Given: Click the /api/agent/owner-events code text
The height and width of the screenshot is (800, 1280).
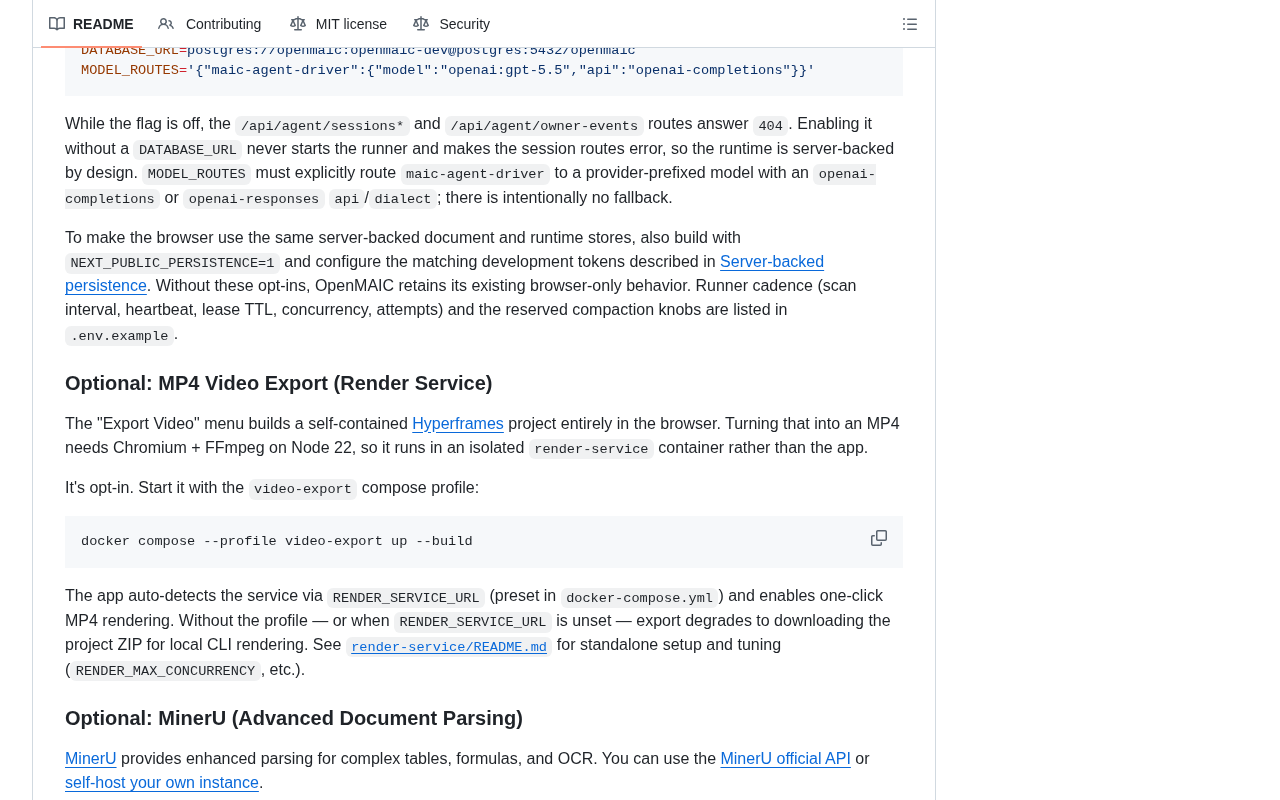Looking at the screenshot, I should click(544, 126).
